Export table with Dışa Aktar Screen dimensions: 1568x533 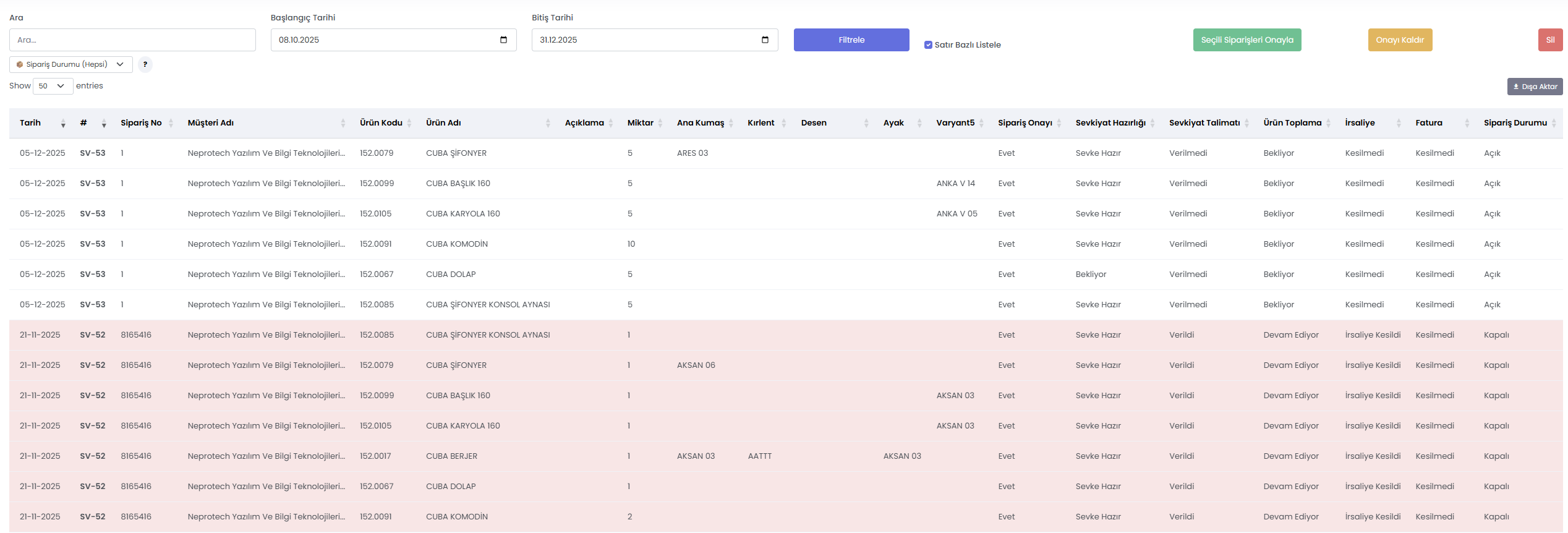[1535, 87]
